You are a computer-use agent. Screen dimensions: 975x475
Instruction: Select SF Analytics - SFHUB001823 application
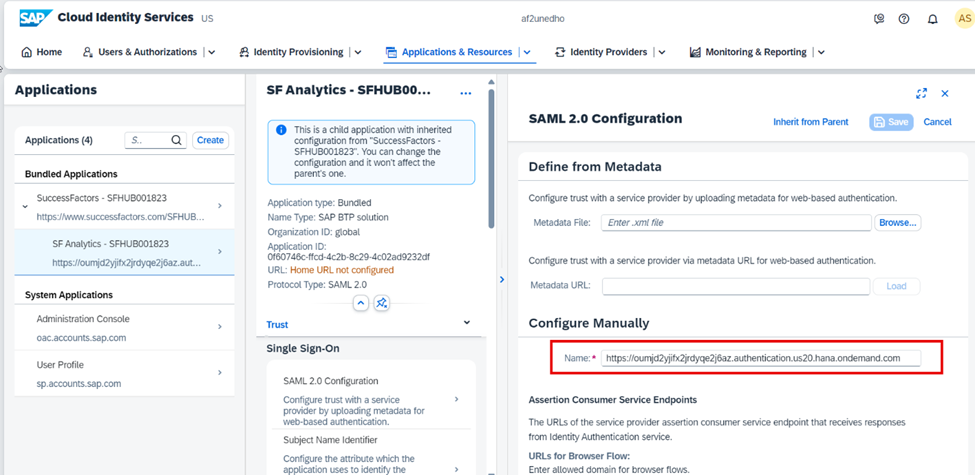pyautogui.click(x=124, y=252)
